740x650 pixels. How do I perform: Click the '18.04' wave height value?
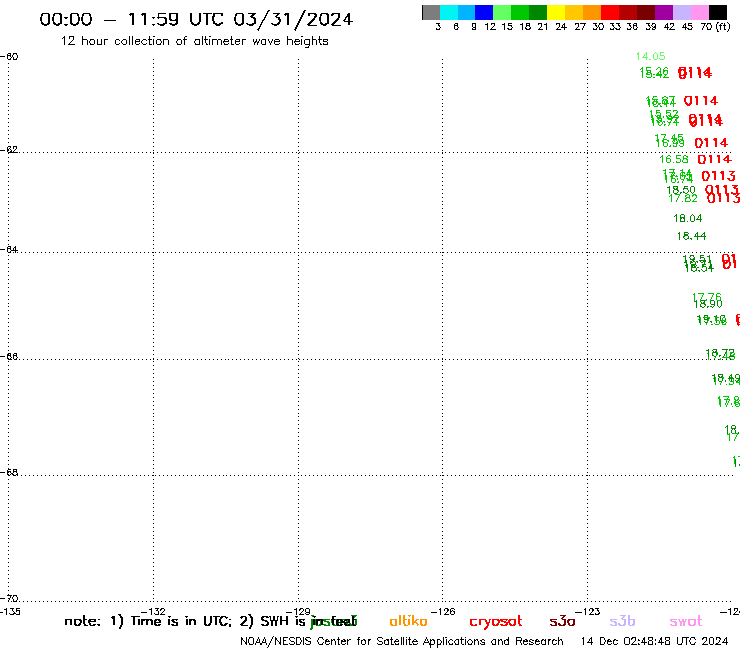[x=687, y=218]
